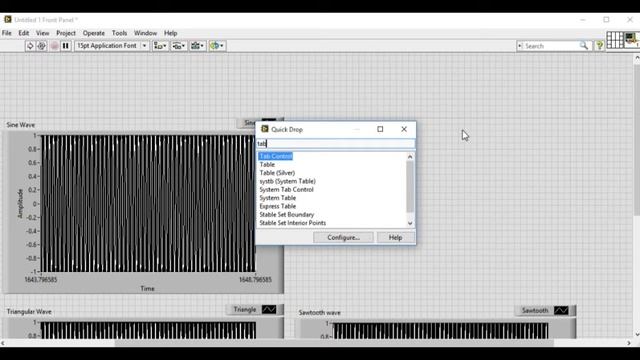Click the Quick Drop search text field
640x360 pixels.
(336, 144)
